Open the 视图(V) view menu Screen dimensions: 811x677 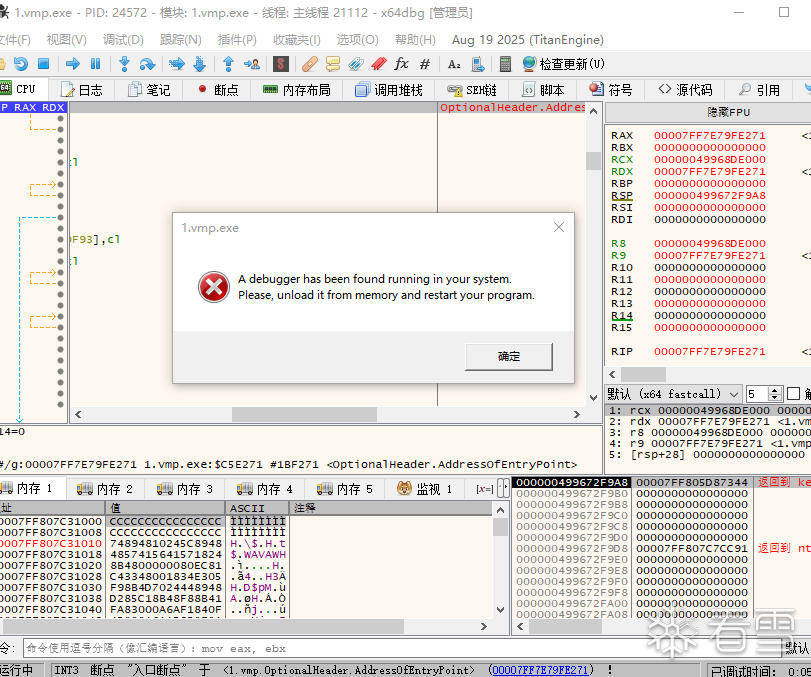(x=66, y=40)
